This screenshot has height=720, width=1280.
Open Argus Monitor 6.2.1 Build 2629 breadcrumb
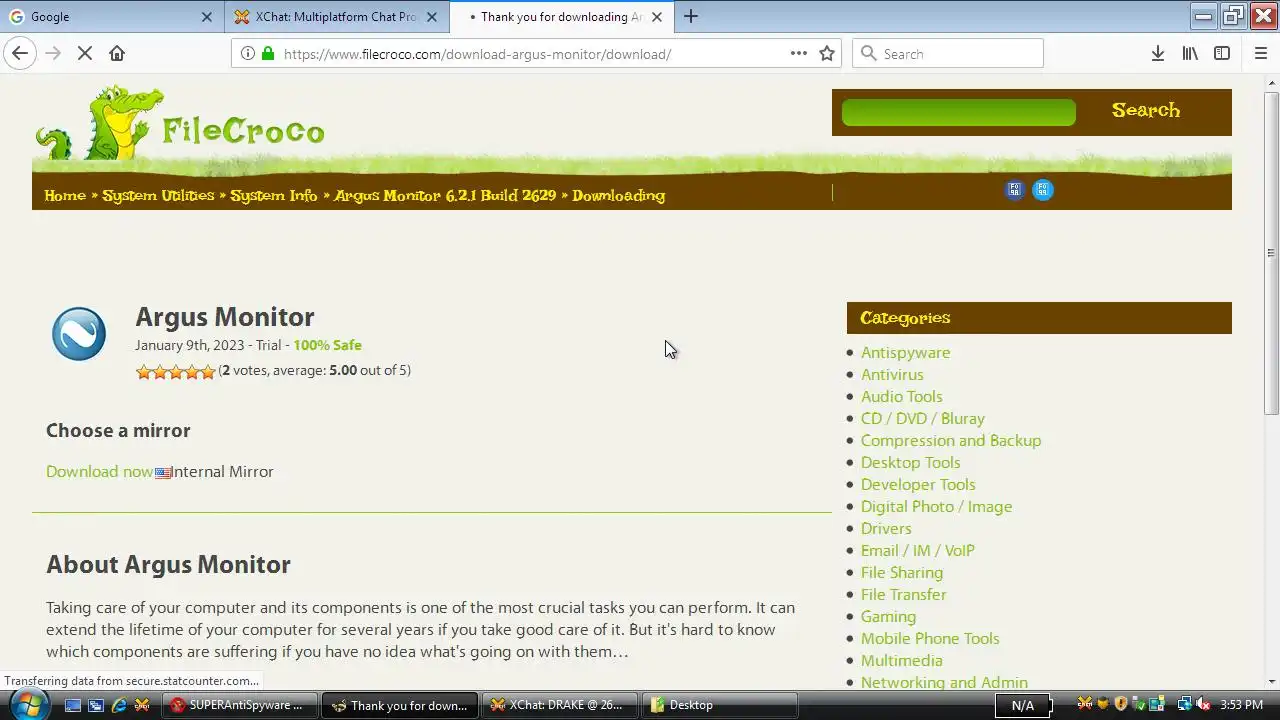pos(445,195)
